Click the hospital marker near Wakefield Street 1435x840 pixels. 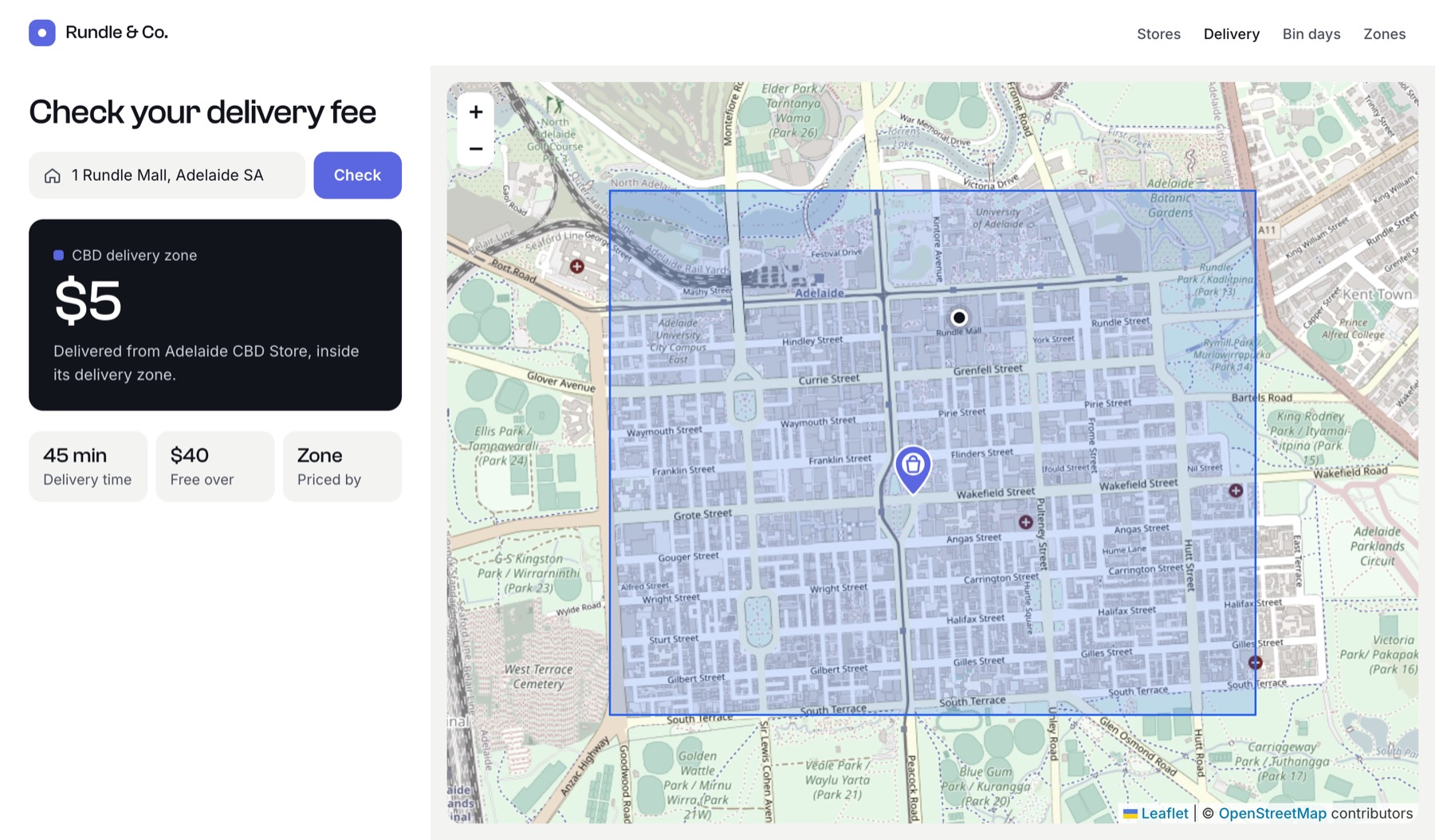[1236, 490]
